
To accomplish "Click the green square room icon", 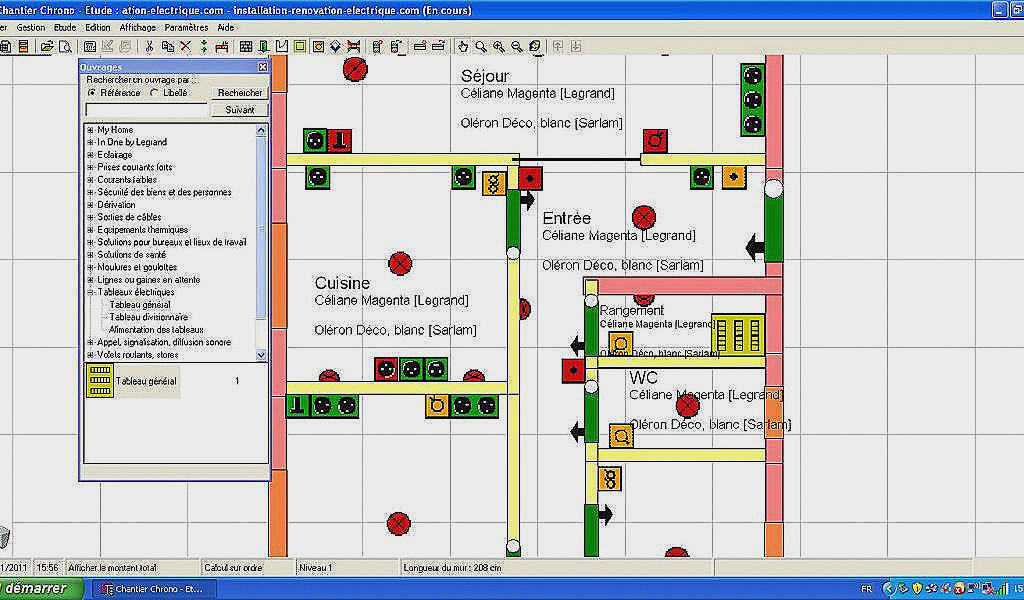I will tap(300, 46).
